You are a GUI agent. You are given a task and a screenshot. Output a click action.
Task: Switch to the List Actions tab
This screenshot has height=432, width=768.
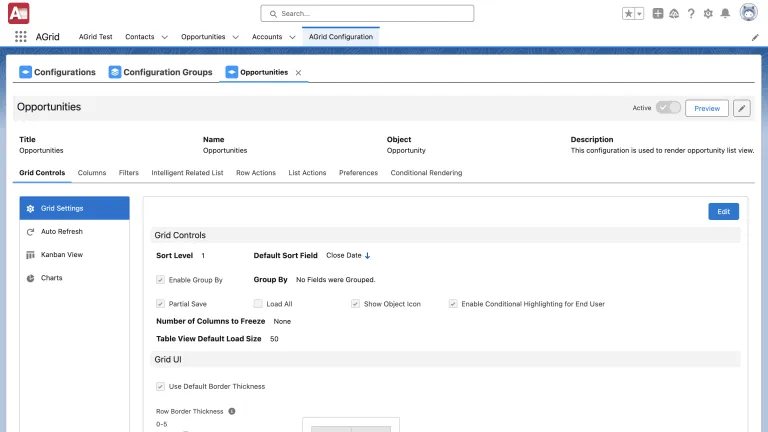(x=307, y=173)
